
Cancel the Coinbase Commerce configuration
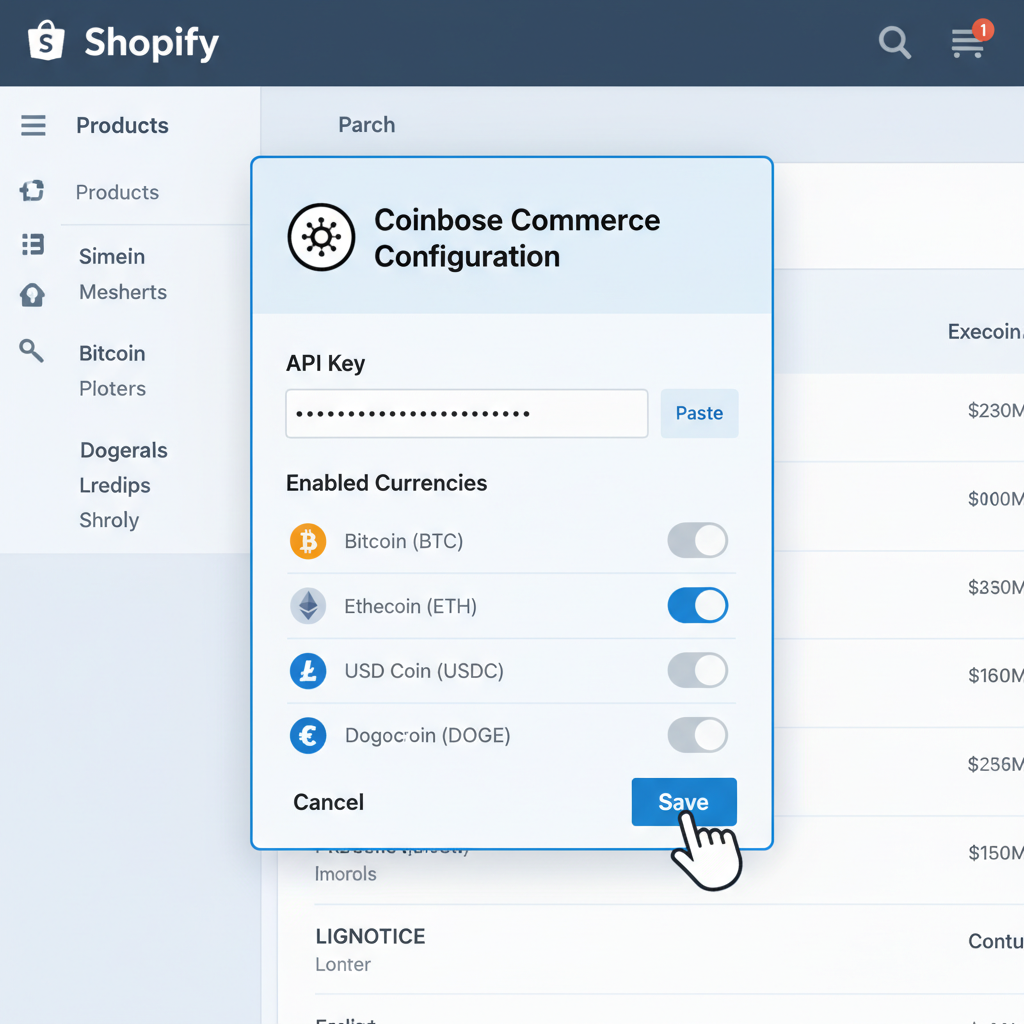(328, 801)
